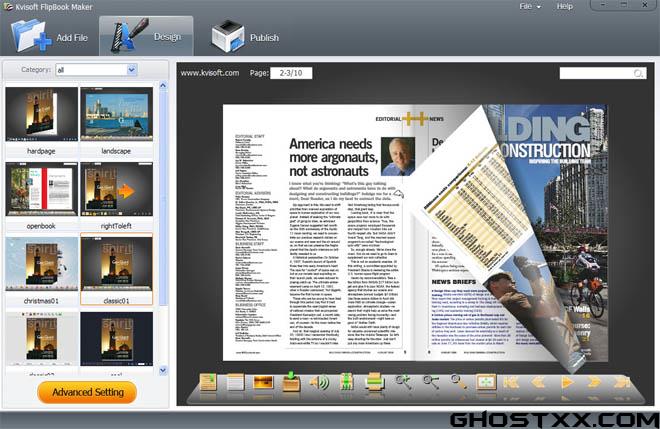Viewport: 660px width, 429px height.
Task: Click the print icon in bottom toolbar
Action: (x=375, y=383)
